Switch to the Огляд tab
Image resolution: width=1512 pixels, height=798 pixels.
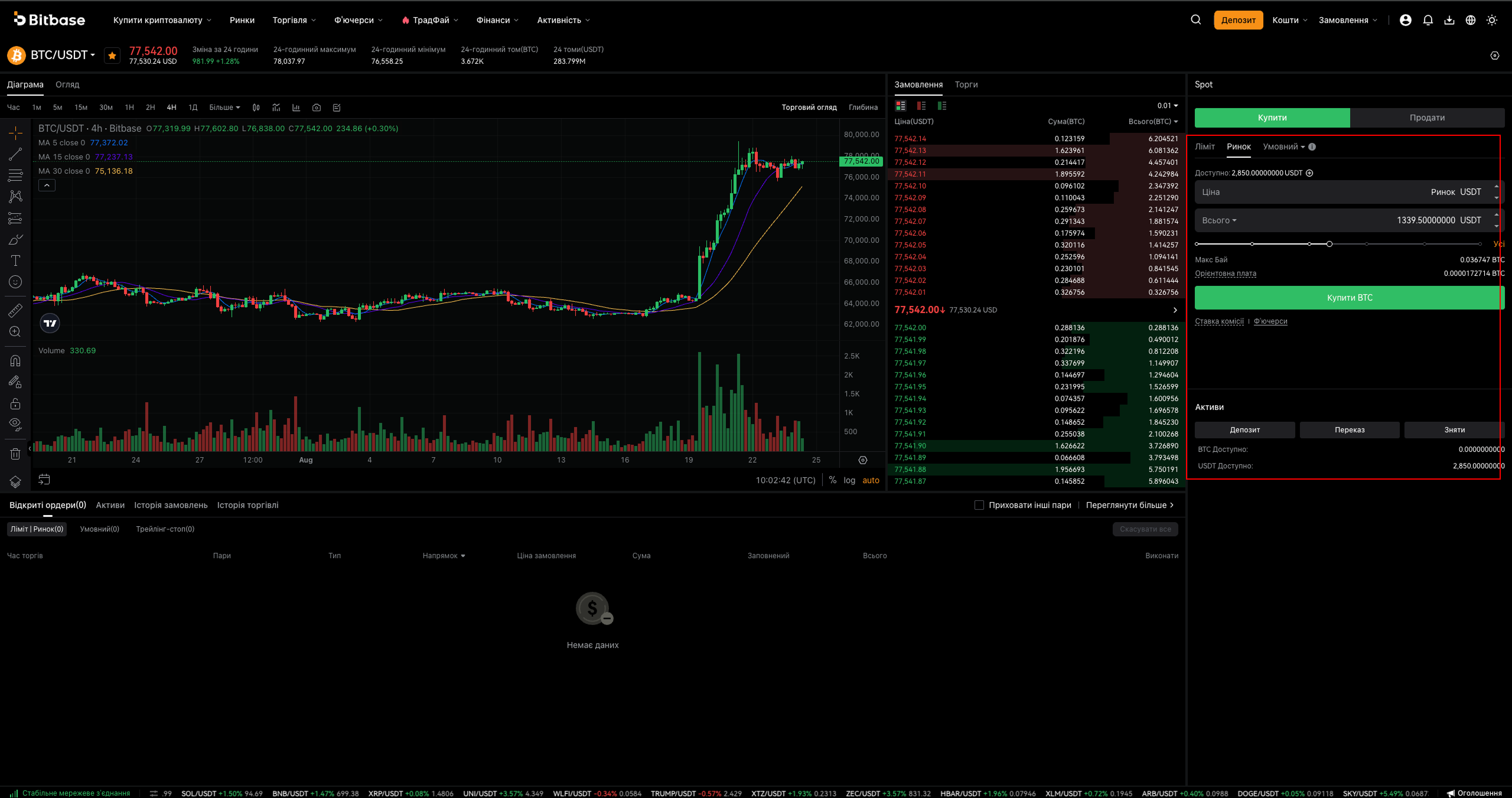67,84
